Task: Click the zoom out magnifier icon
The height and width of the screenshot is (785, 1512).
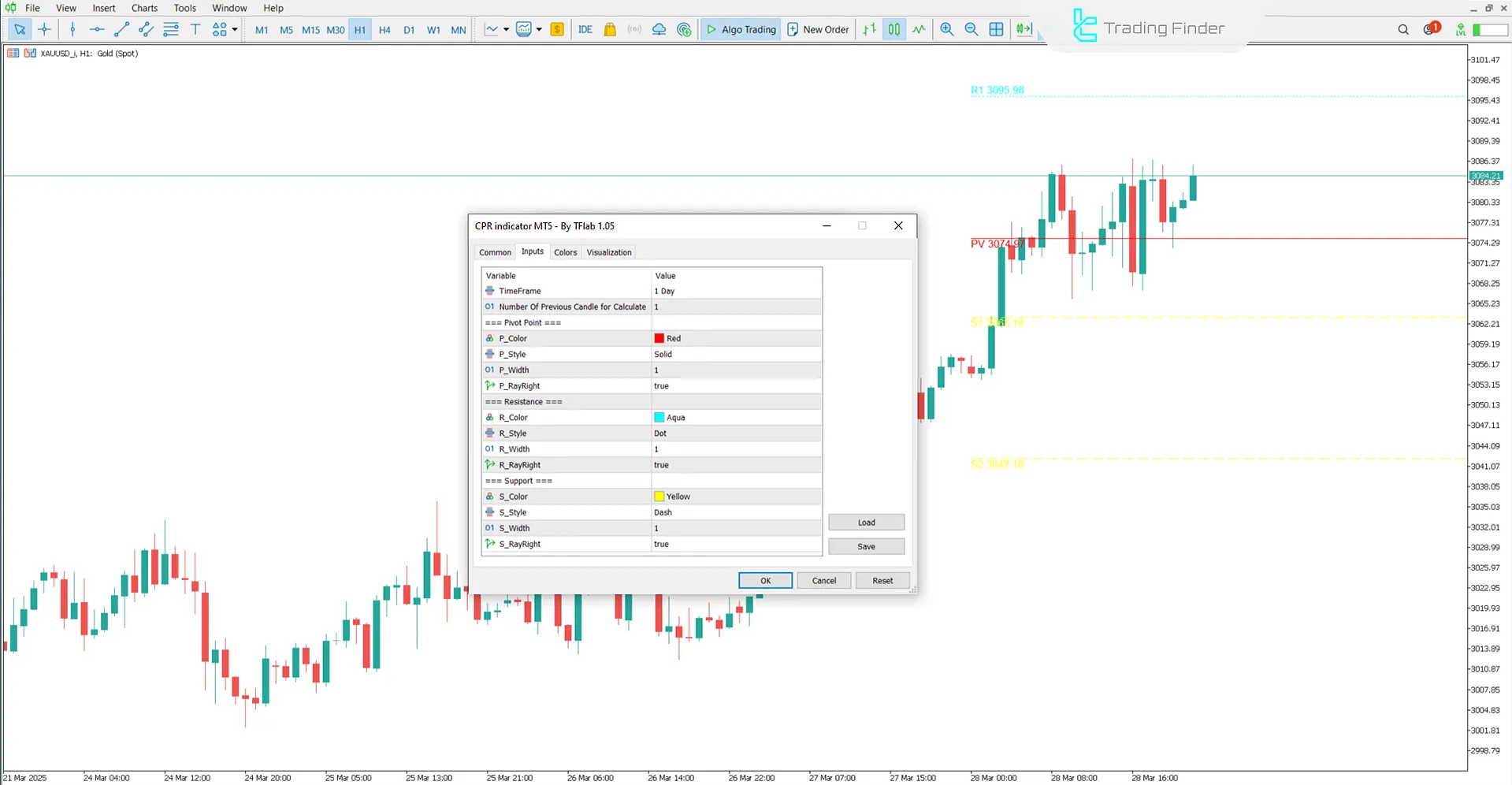Action: point(971,30)
